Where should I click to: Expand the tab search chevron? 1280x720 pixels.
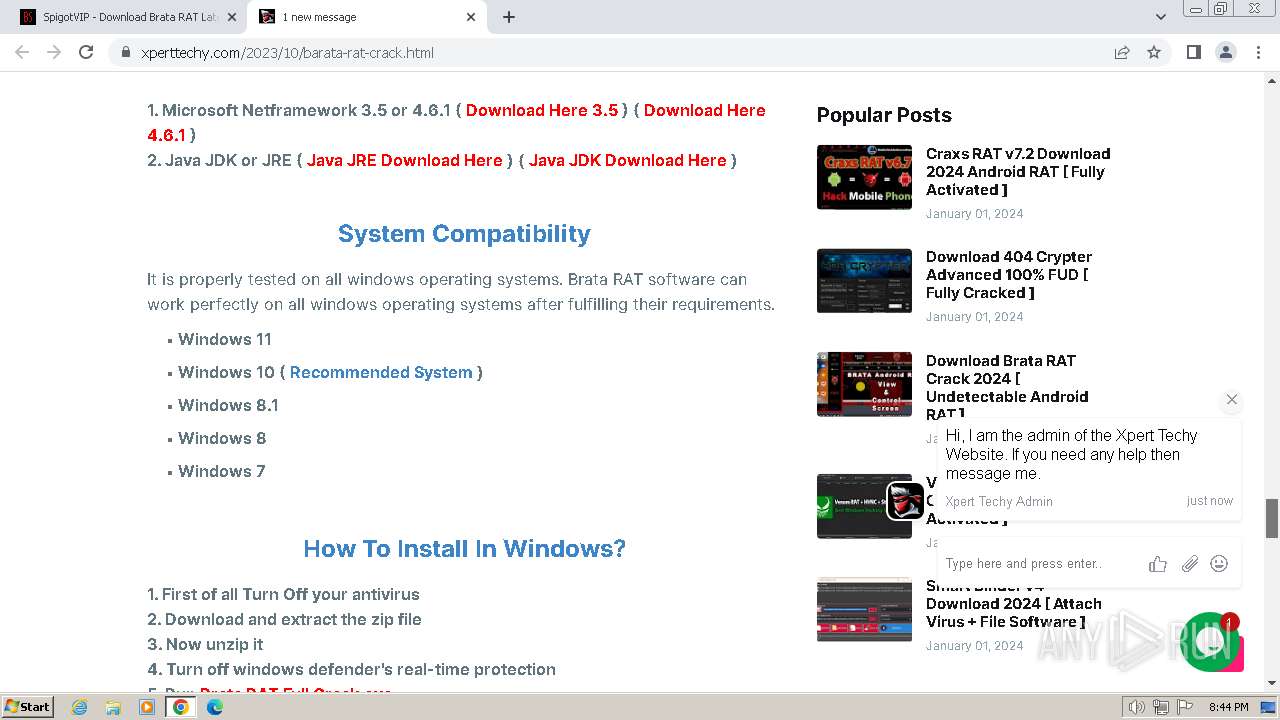(x=1161, y=17)
